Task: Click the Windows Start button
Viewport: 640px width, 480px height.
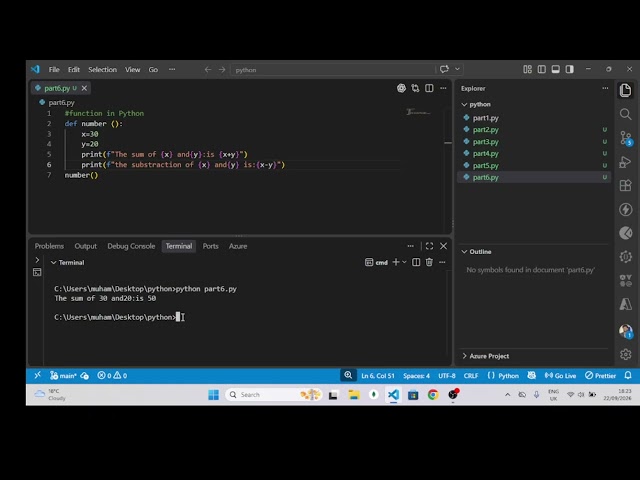Action: pyautogui.click(x=213, y=395)
